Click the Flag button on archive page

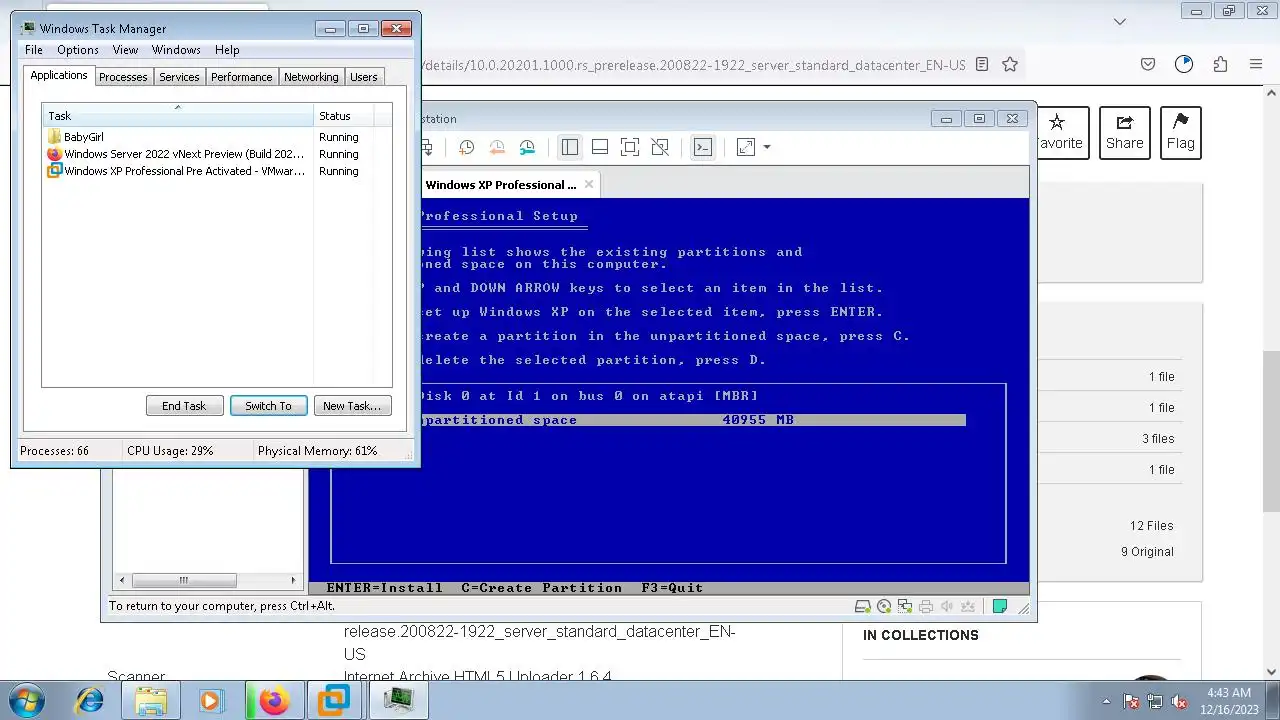(1180, 132)
